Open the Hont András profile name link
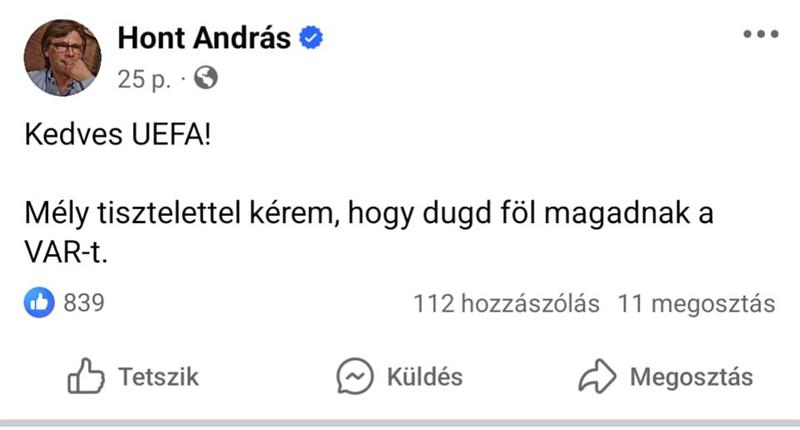This screenshot has height=430, width=800. [x=204, y=39]
